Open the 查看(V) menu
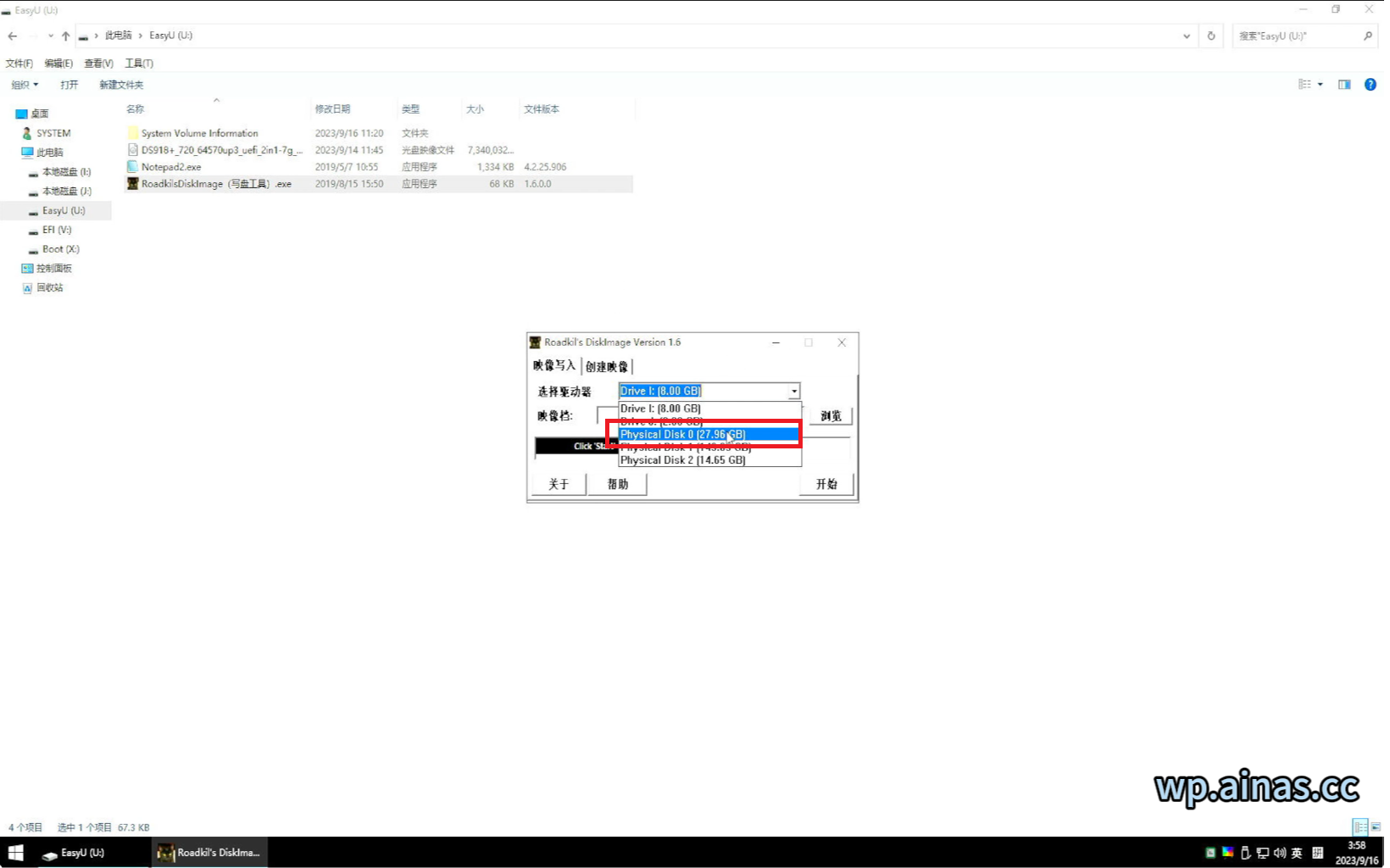Screen dimensions: 1390x868 coord(98,64)
